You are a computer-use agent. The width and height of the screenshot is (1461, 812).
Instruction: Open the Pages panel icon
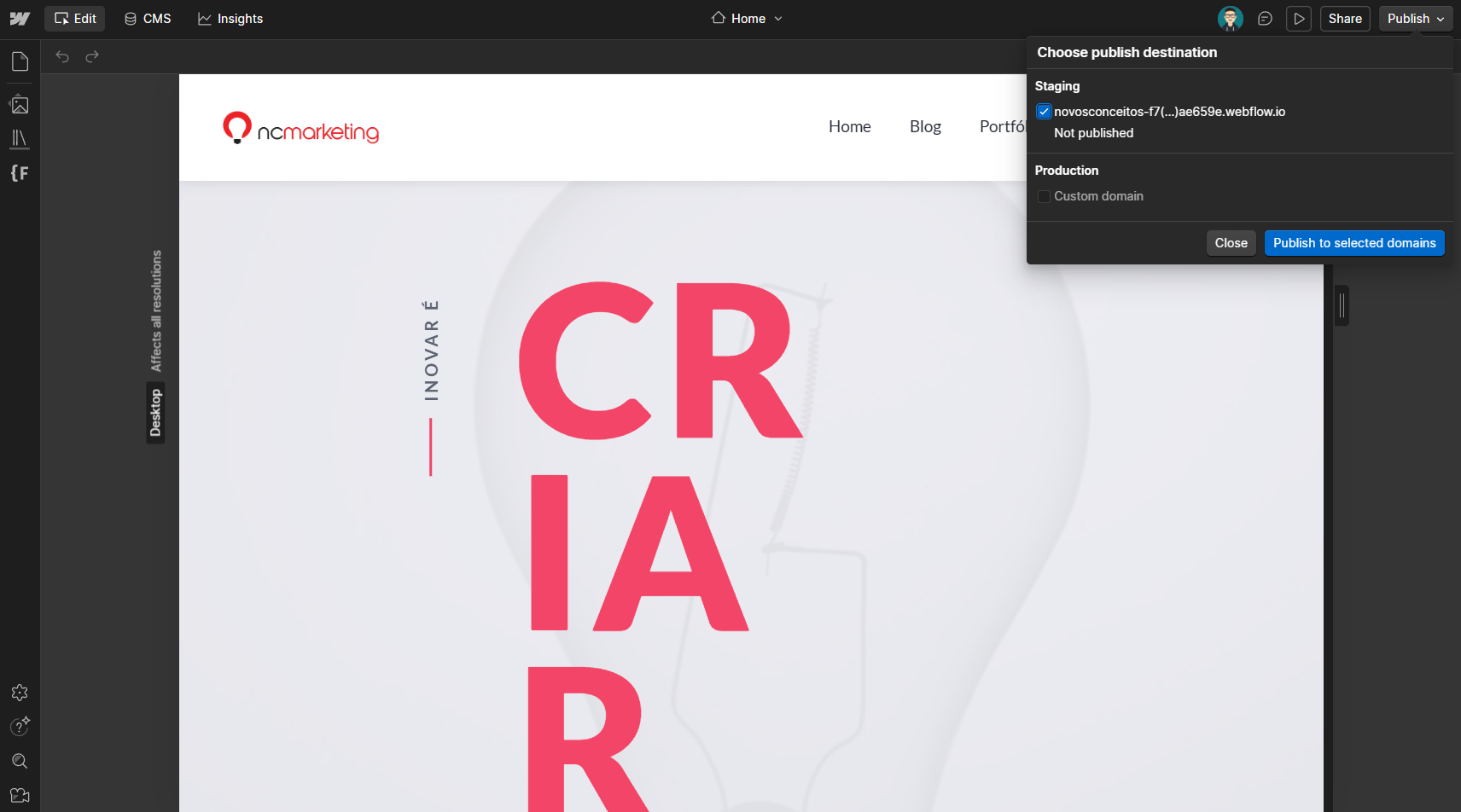pos(20,61)
